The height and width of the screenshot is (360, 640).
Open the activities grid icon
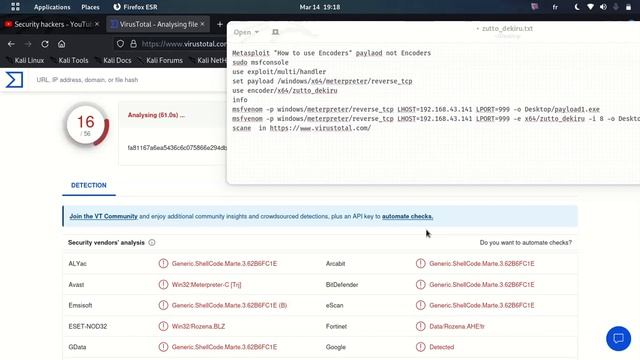click(15, 7)
